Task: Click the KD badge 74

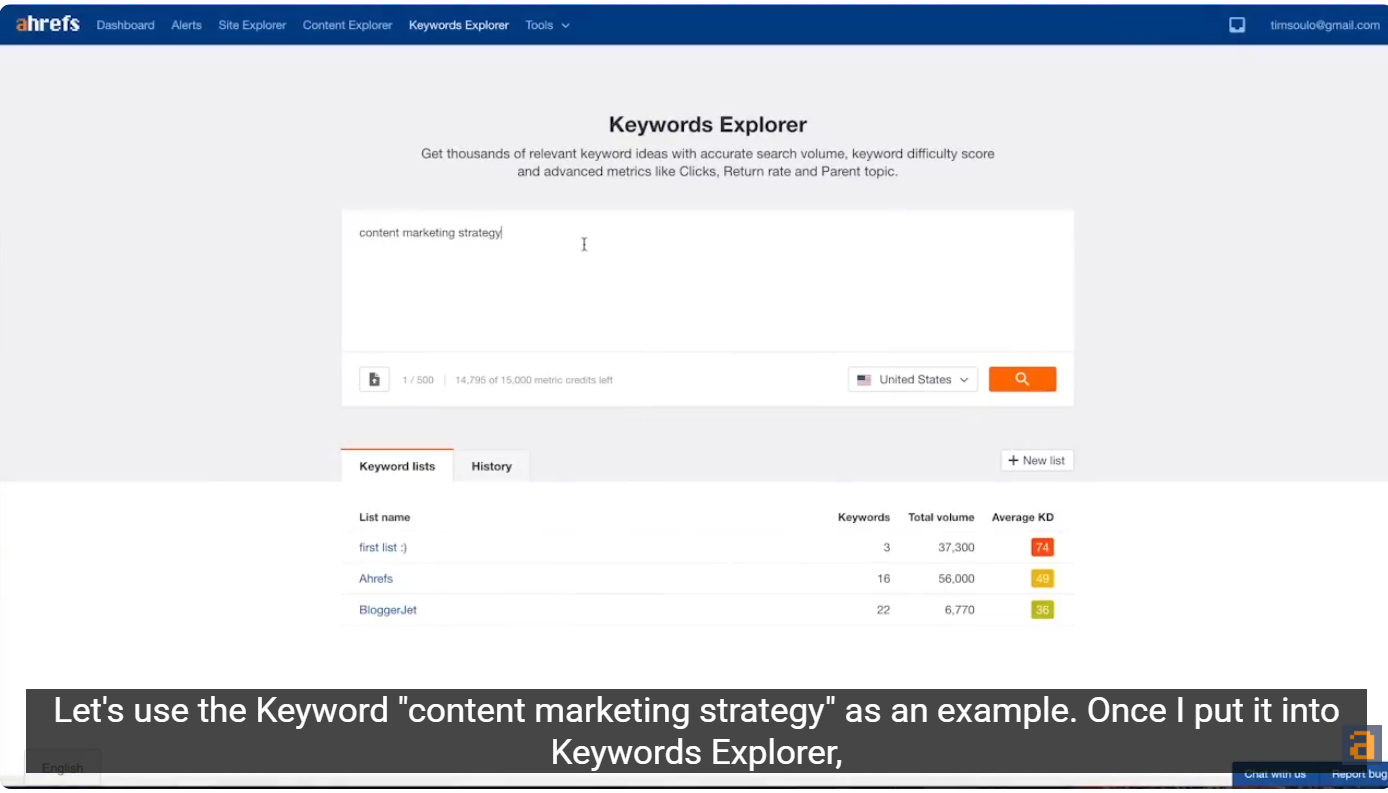Action: 1042,547
